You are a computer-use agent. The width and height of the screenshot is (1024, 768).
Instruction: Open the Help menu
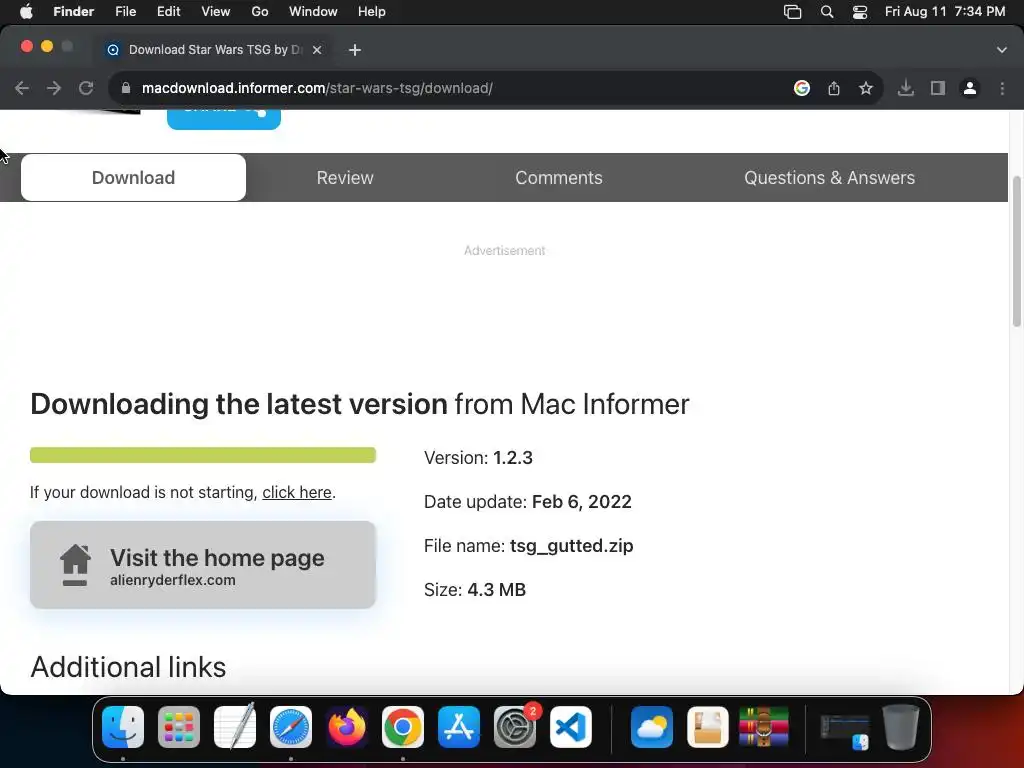click(x=372, y=12)
